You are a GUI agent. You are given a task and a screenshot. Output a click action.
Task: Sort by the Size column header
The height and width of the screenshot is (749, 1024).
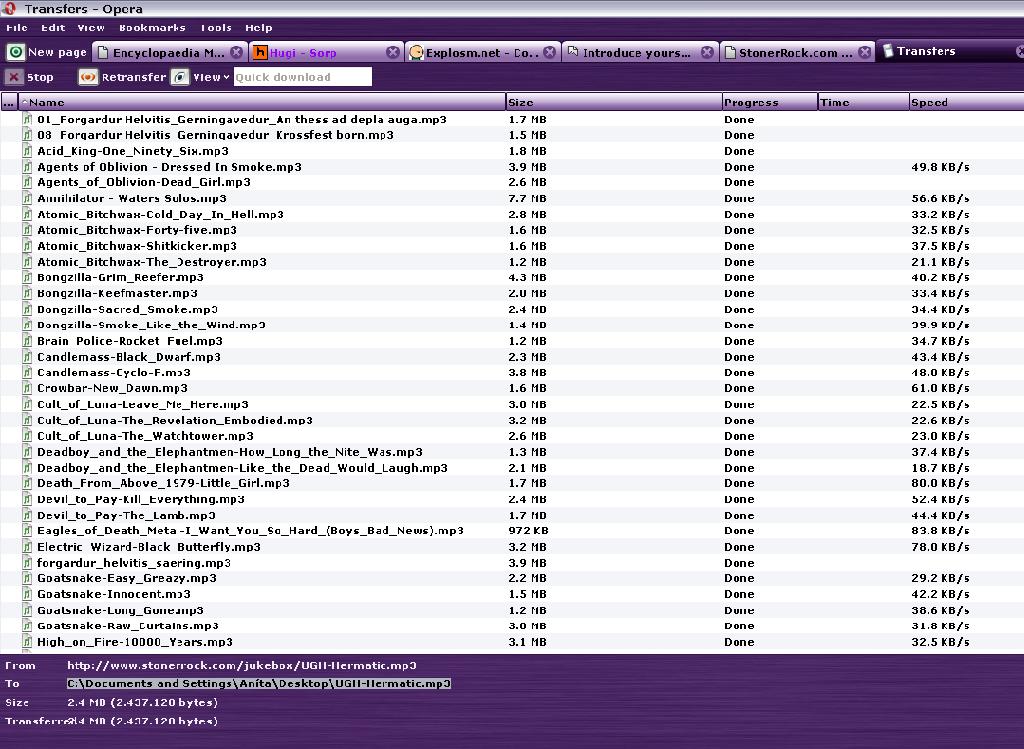[x=613, y=102]
